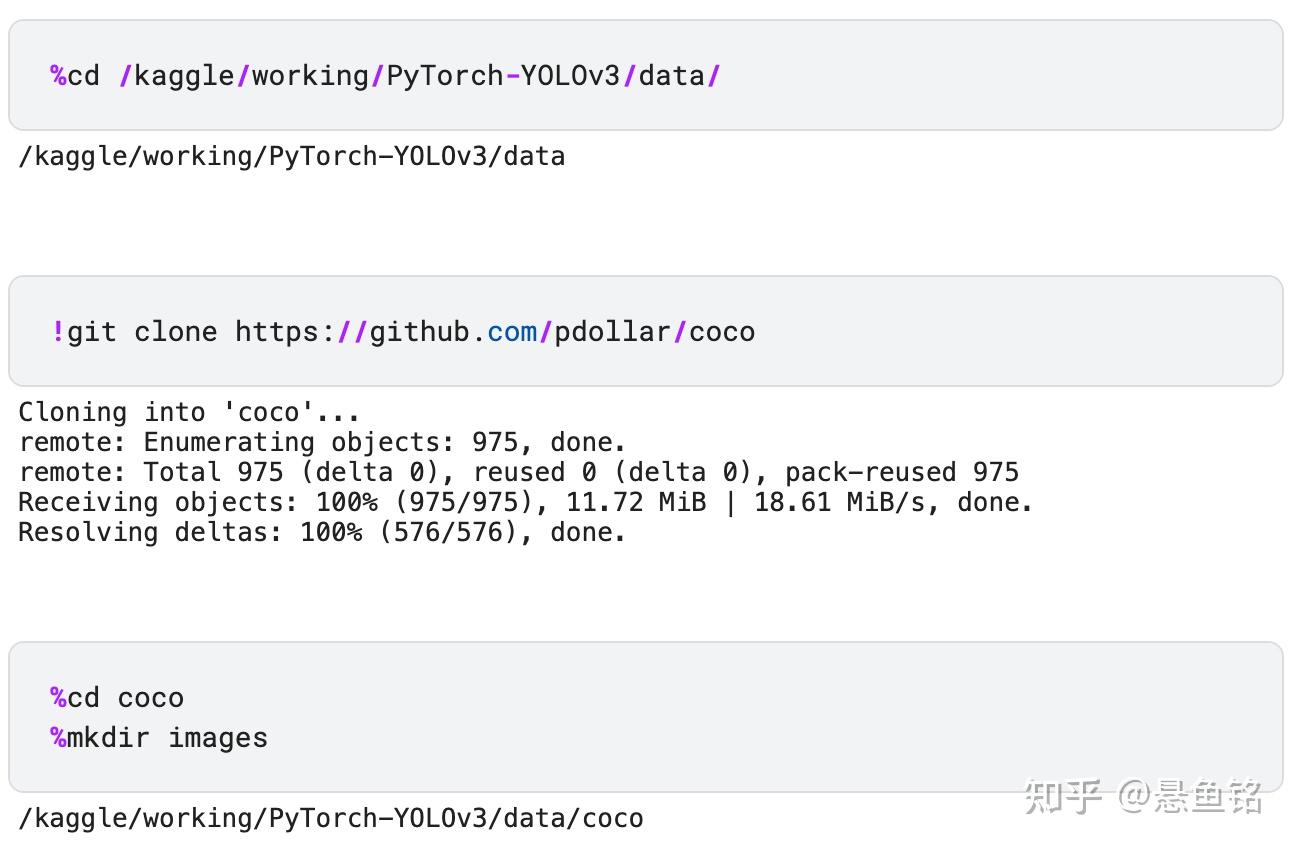1296x848 pixels.
Task: Click PyTorch-YOLOv3 in the first cell's path
Action: 503,76
